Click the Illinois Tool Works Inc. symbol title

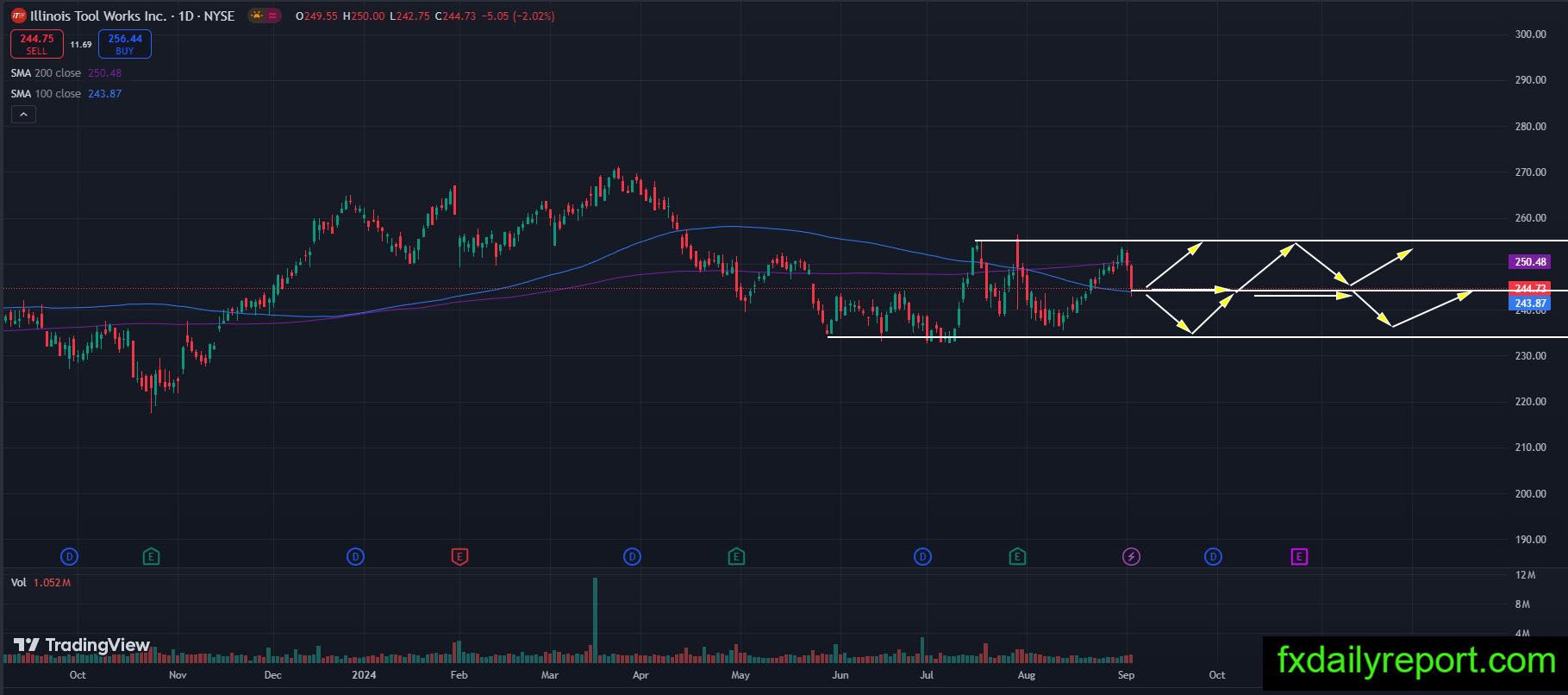coord(100,16)
